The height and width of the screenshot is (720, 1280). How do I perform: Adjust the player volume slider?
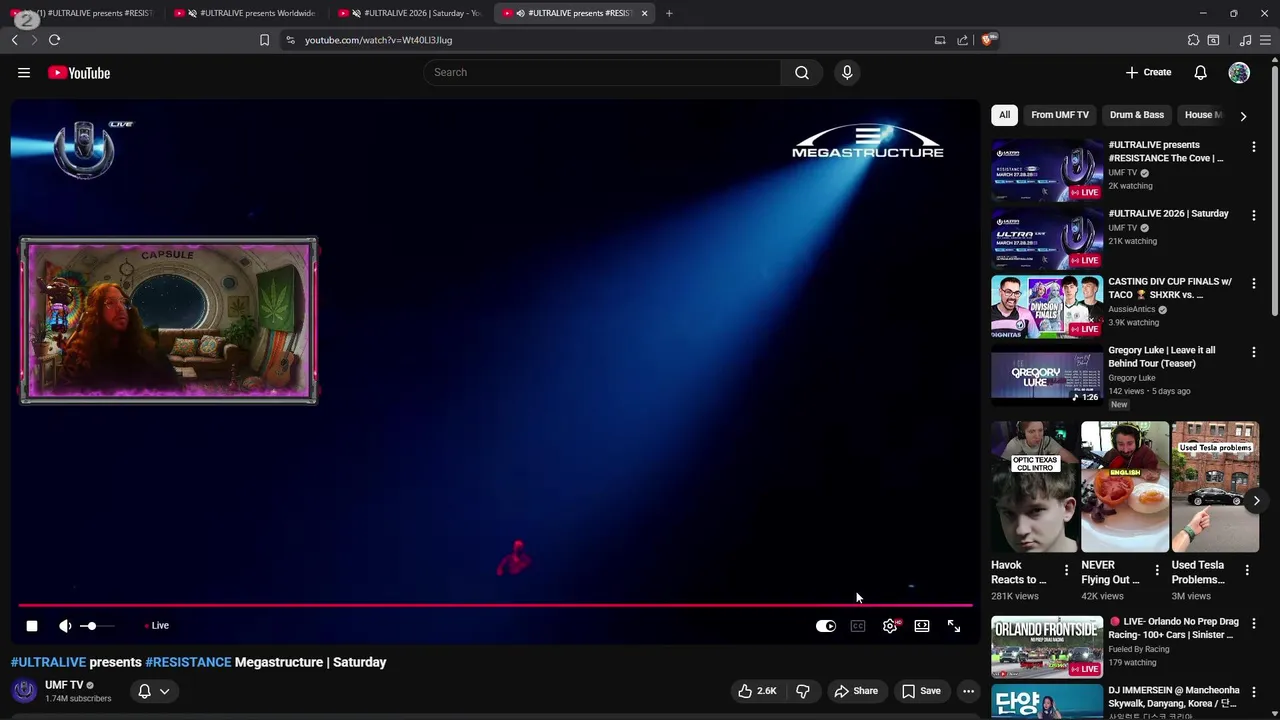click(x=97, y=626)
